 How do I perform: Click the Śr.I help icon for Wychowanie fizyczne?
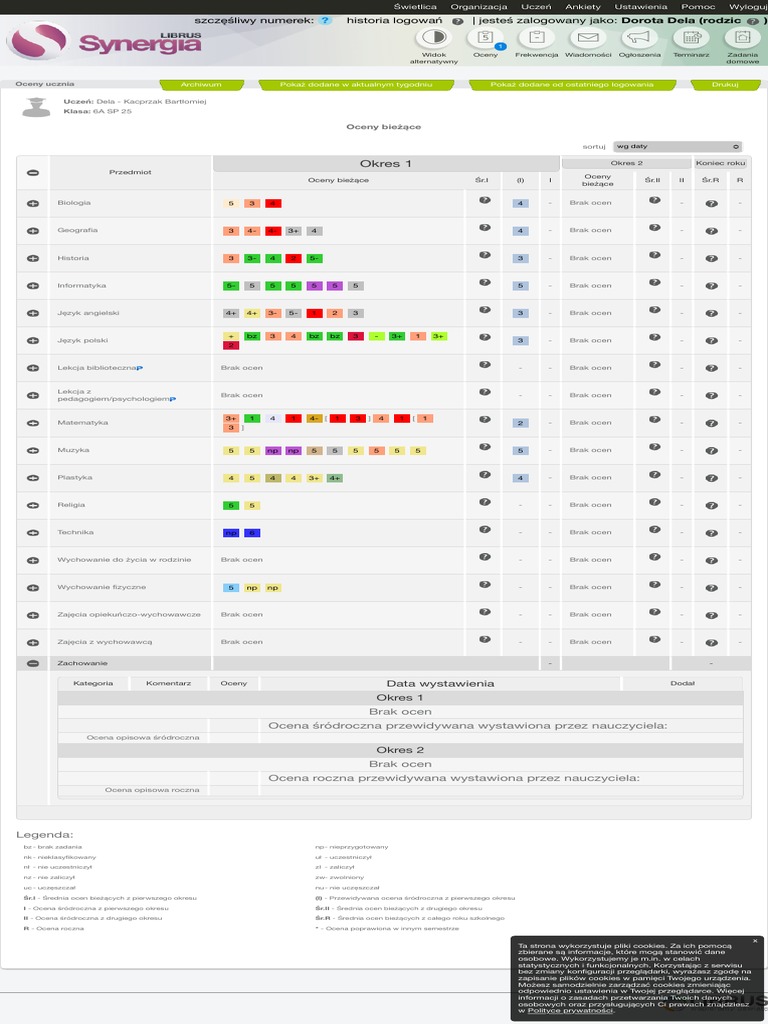coord(485,584)
